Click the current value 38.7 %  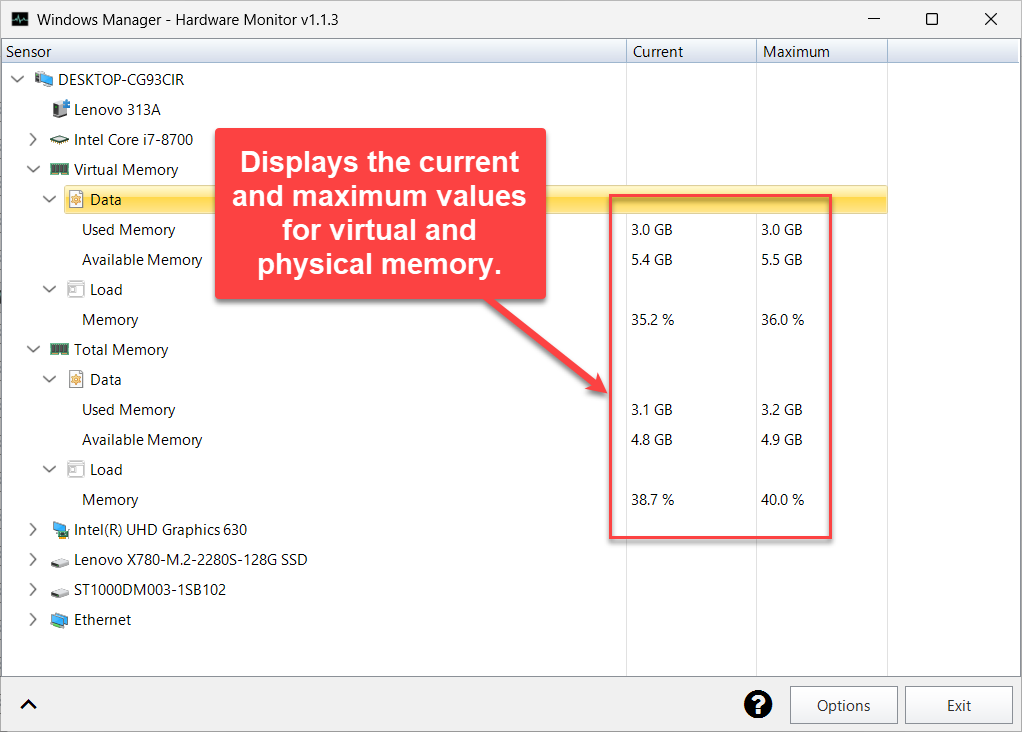tap(652, 499)
